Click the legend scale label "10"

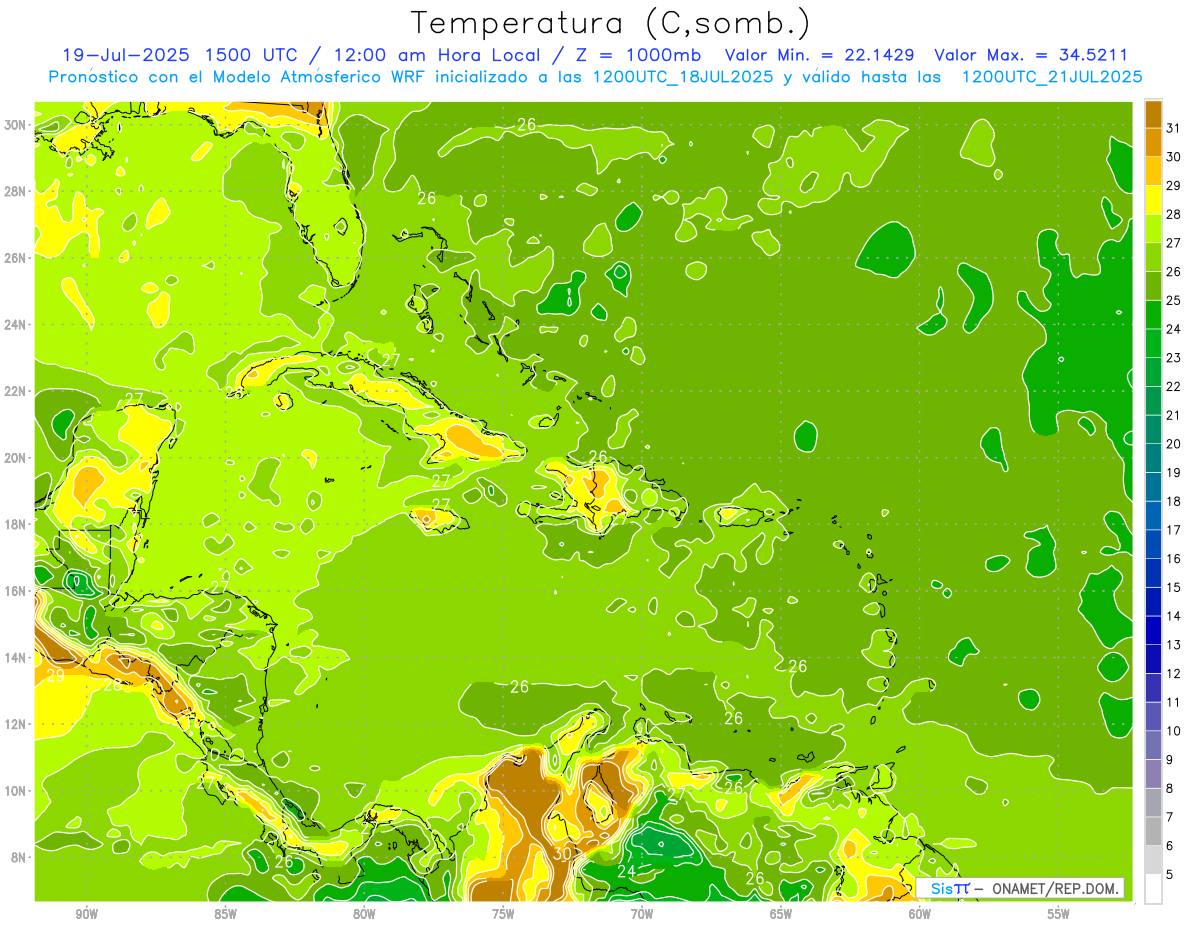[1174, 731]
